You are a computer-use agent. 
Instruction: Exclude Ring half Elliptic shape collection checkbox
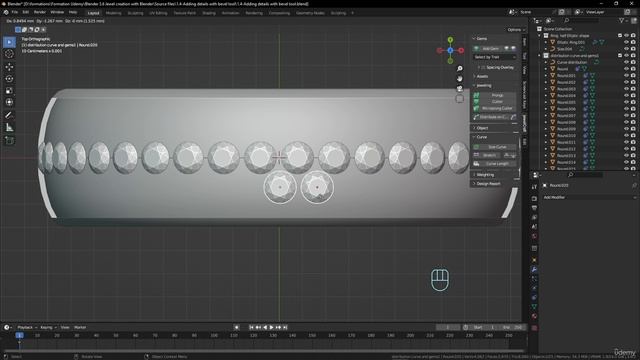click(x=620, y=36)
